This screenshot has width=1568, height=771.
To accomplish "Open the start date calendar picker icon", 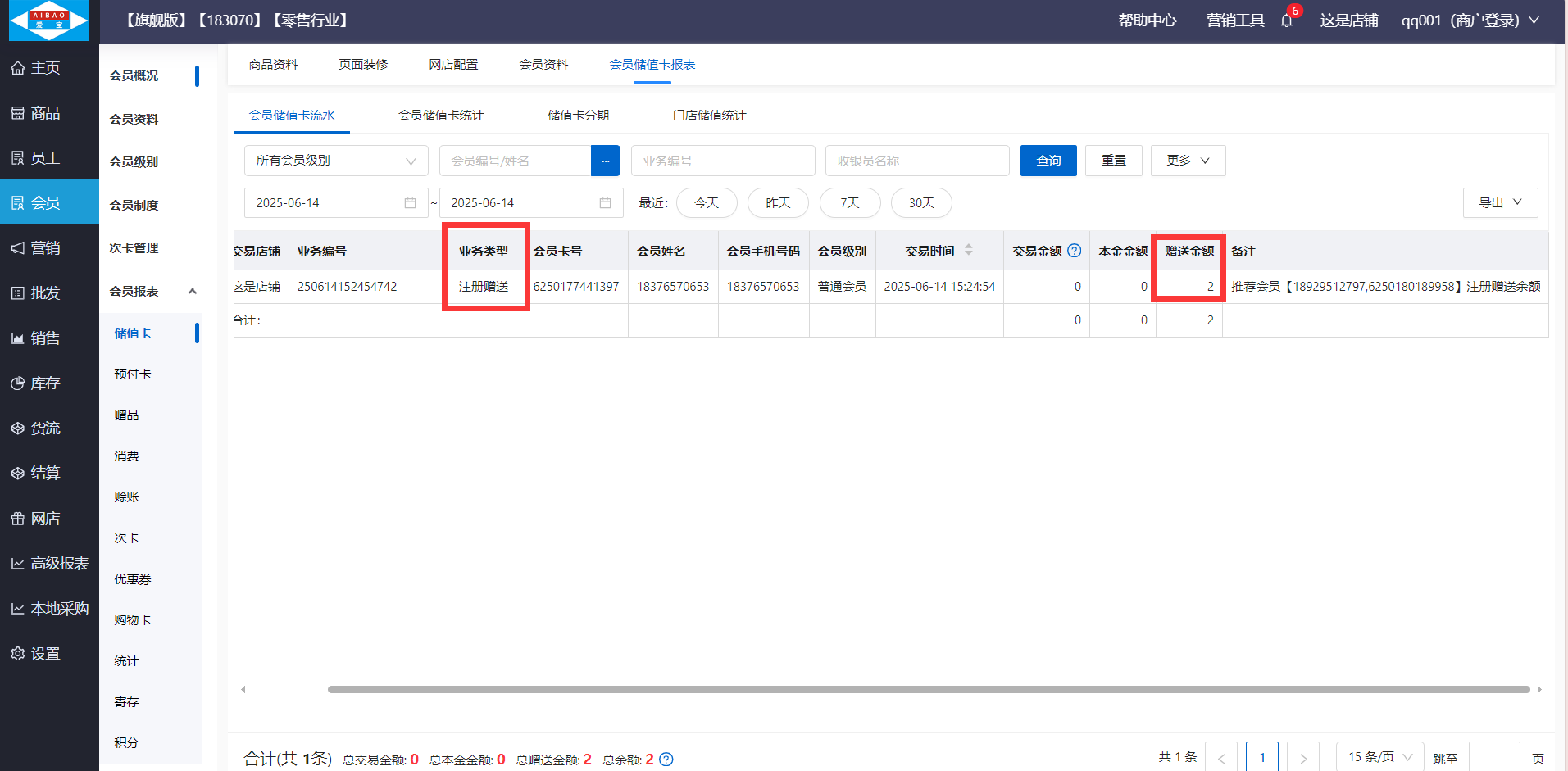I will pos(410,203).
